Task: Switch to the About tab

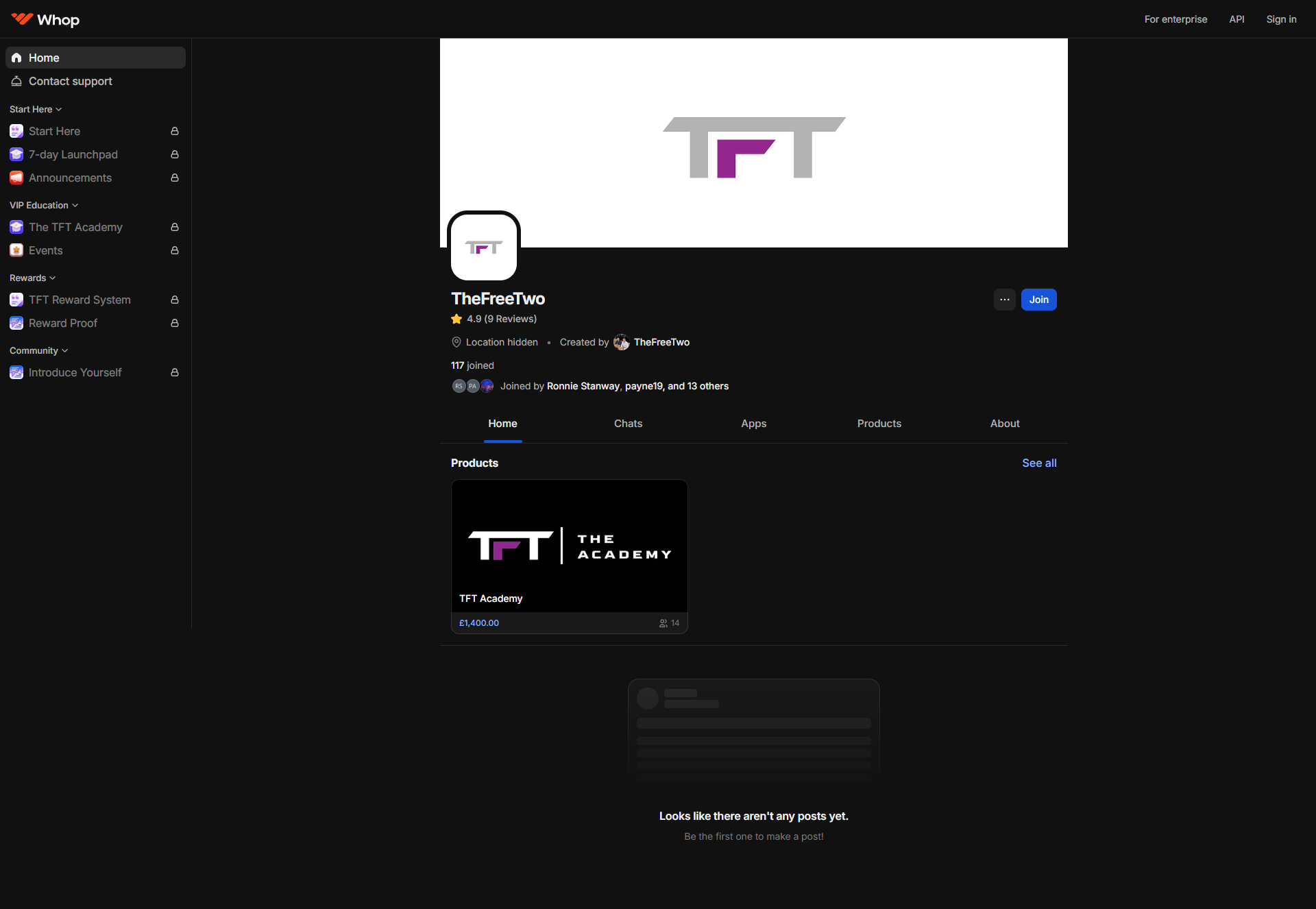Action: click(1005, 424)
